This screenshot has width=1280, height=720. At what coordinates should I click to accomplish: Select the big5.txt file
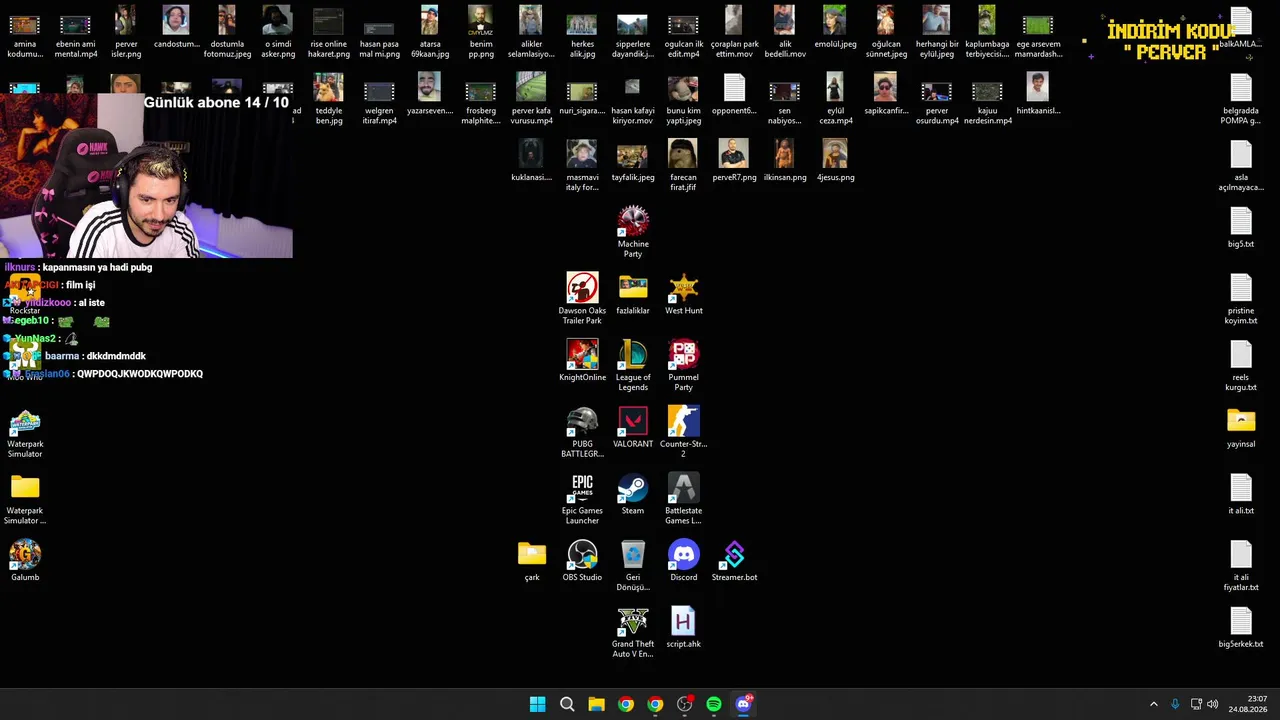(x=1241, y=227)
